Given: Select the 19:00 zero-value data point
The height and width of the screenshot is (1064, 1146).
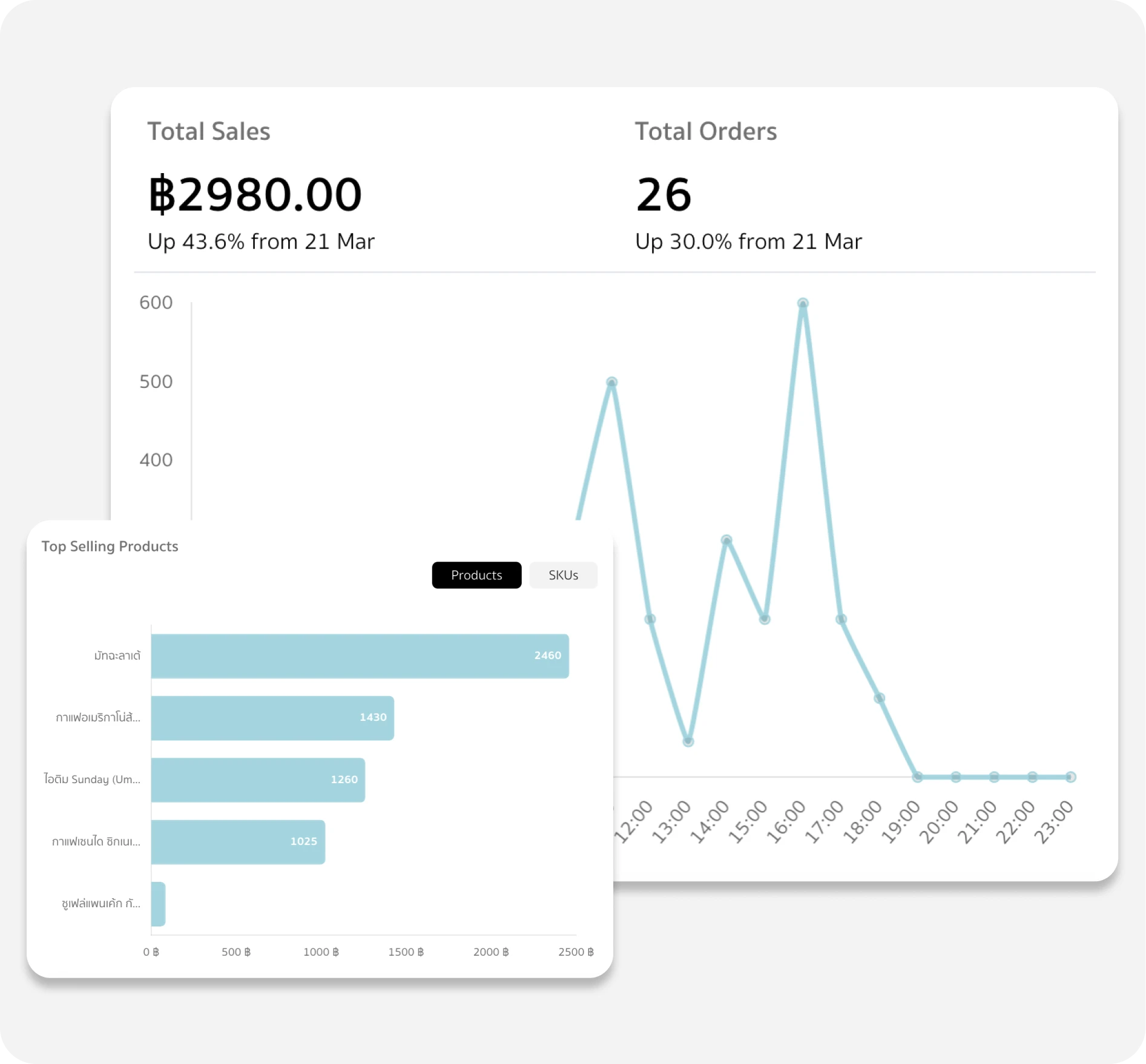Looking at the screenshot, I should click(x=918, y=777).
